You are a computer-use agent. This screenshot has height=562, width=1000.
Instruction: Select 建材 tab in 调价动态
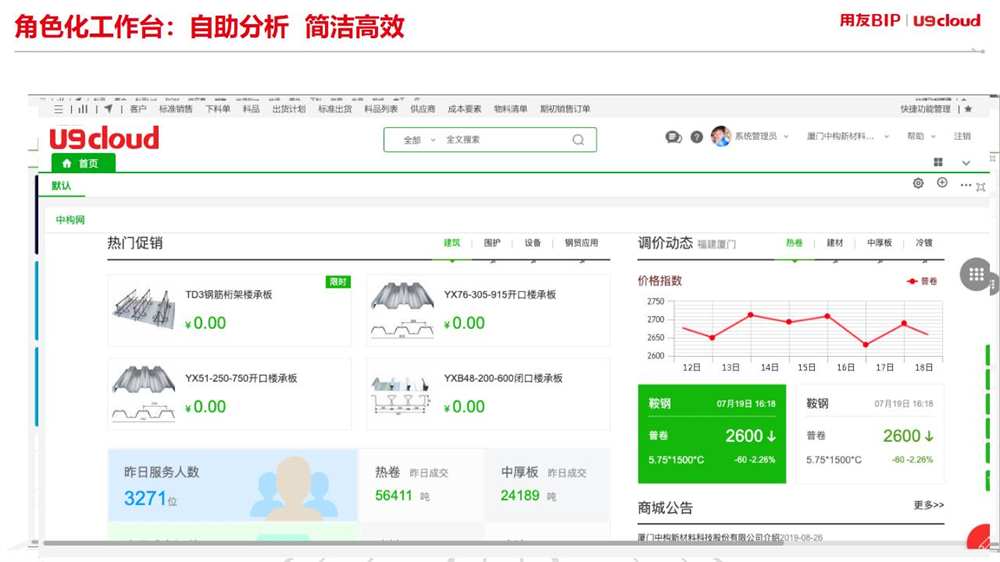[835, 243]
